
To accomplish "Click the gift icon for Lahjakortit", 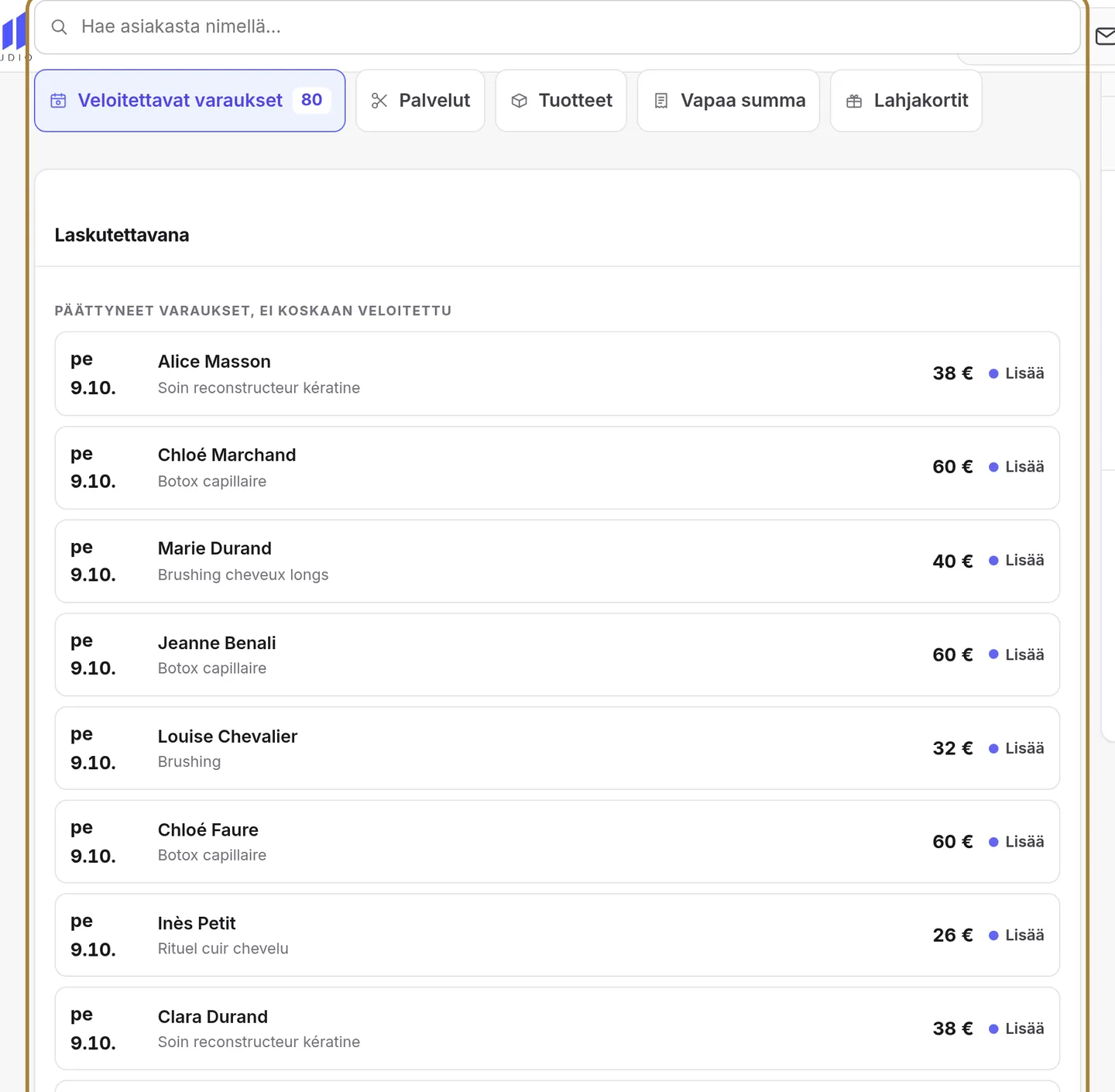I will 854,101.
